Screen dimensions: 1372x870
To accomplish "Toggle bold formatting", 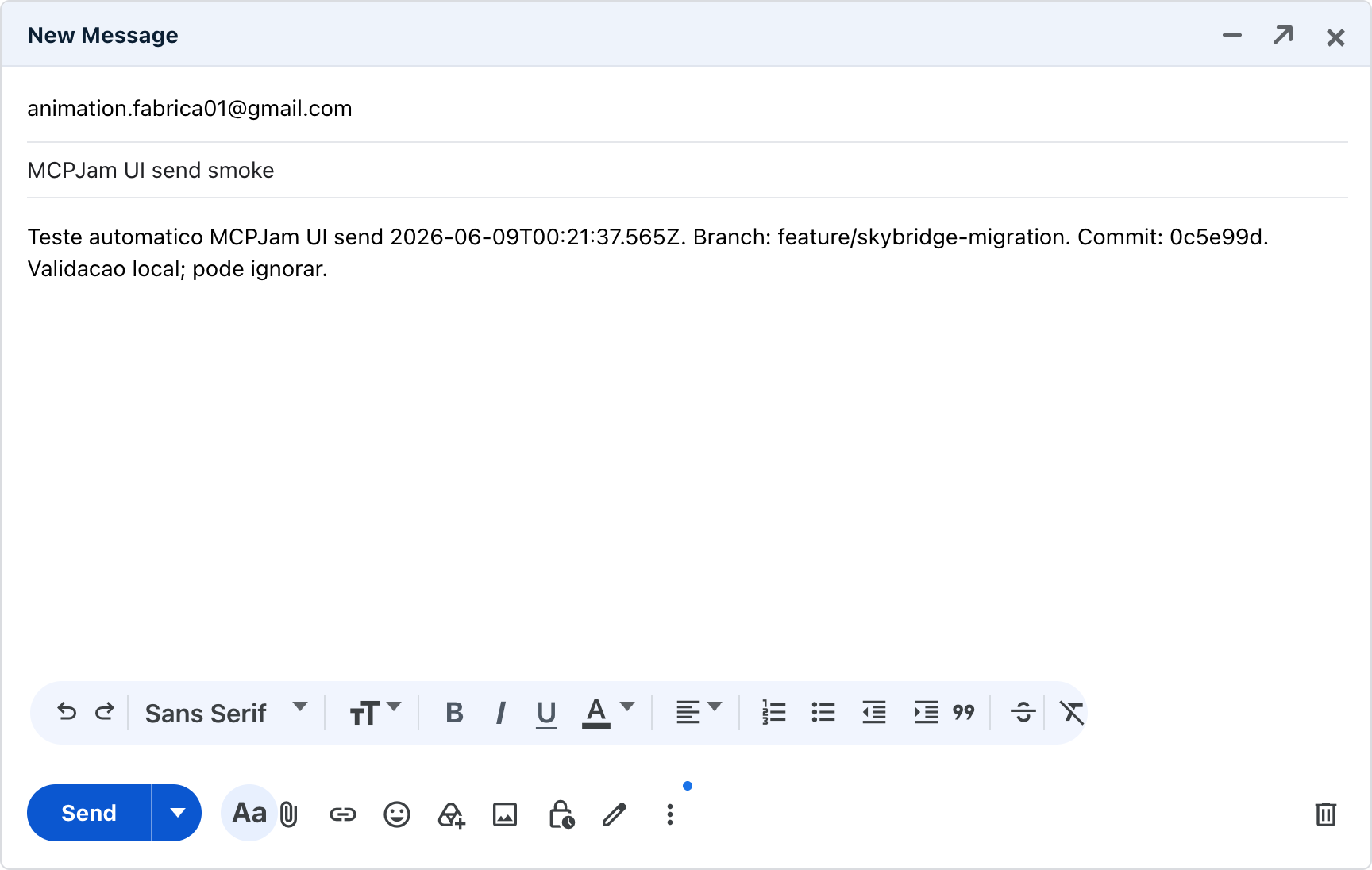I will pyautogui.click(x=454, y=713).
